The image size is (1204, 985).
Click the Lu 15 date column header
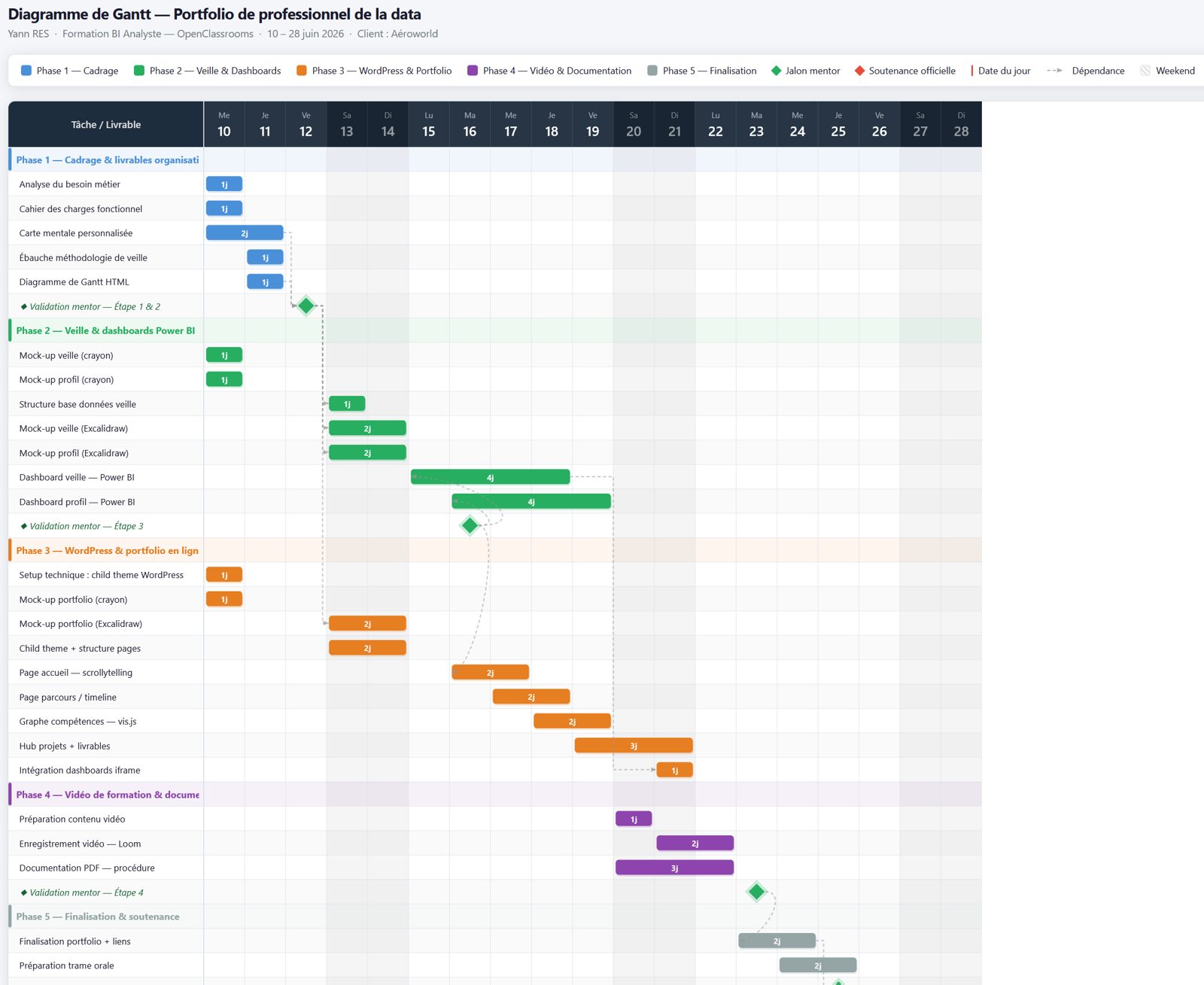[x=429, y=124]
